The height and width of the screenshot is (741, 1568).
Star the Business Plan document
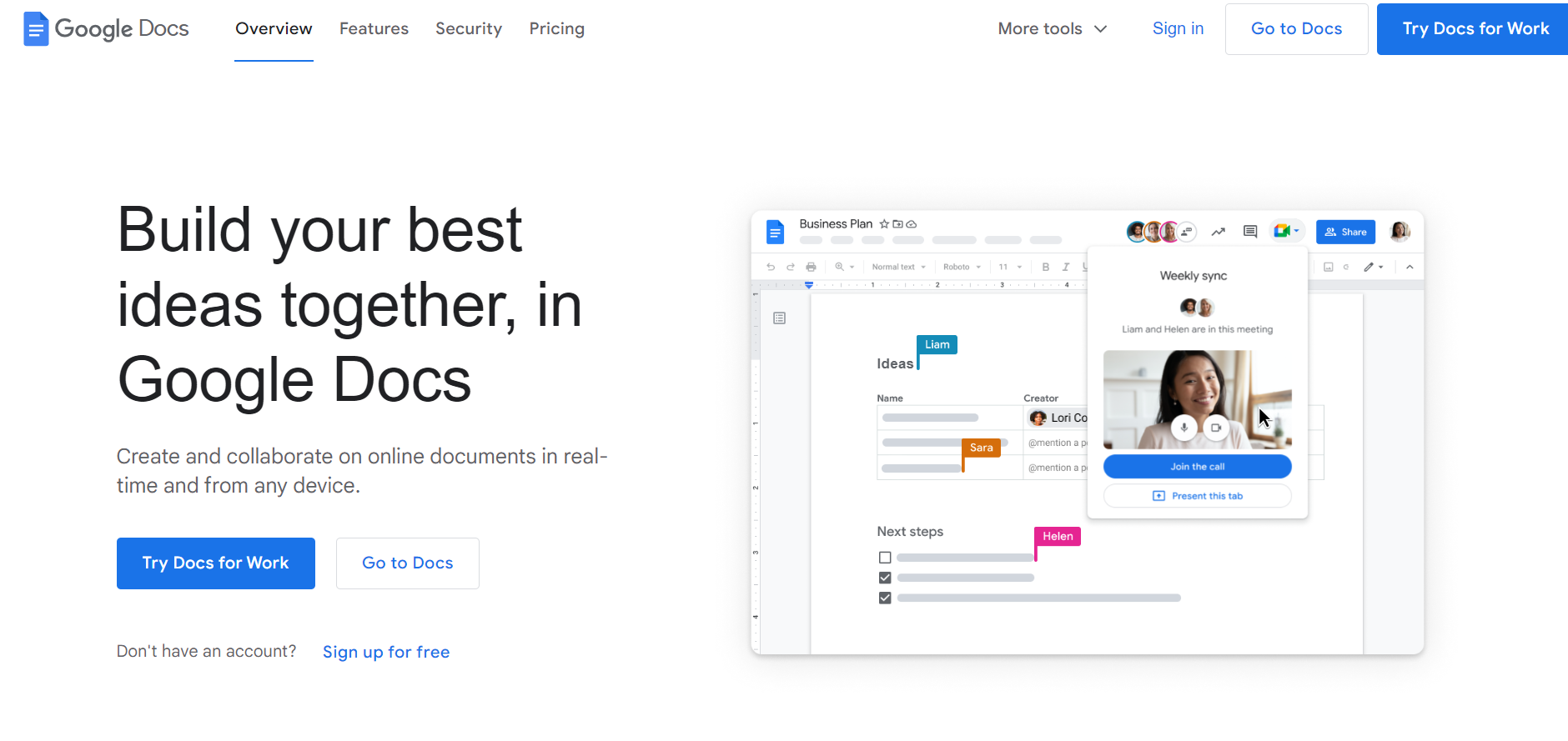(884, 224)
